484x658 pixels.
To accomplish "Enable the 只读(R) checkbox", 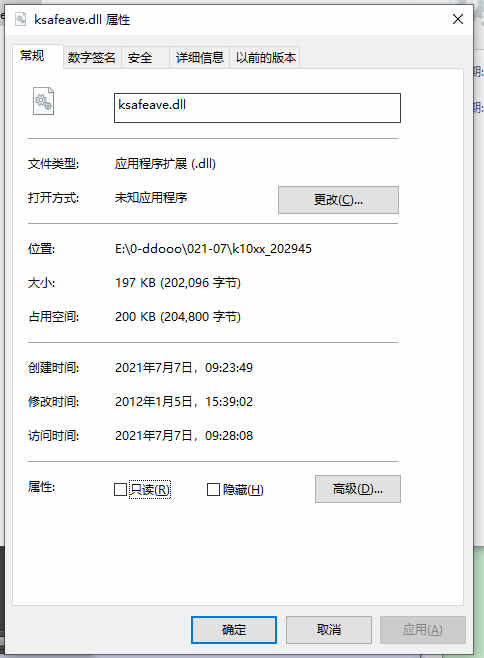I will pyautogui.click(x=120, y=489).
